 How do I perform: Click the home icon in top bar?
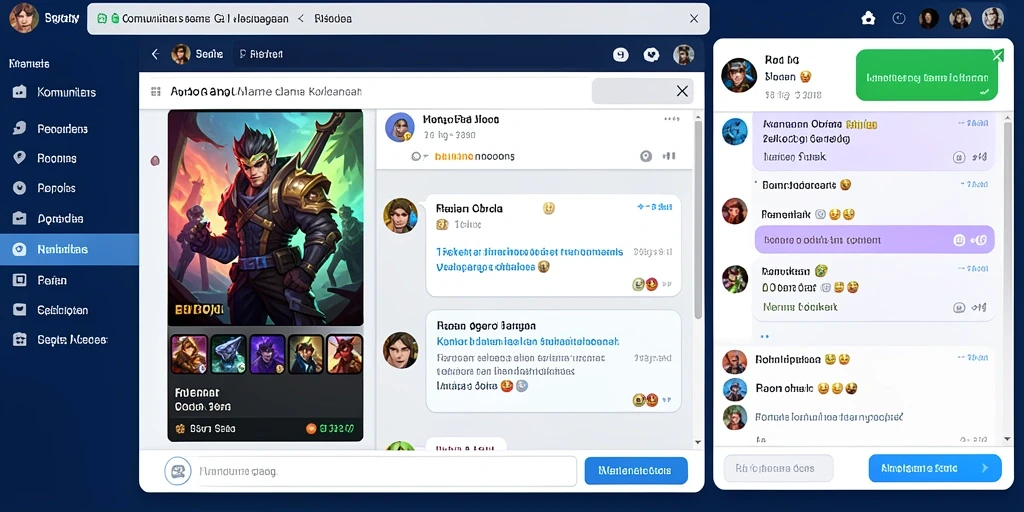click(x=868, y=18)
